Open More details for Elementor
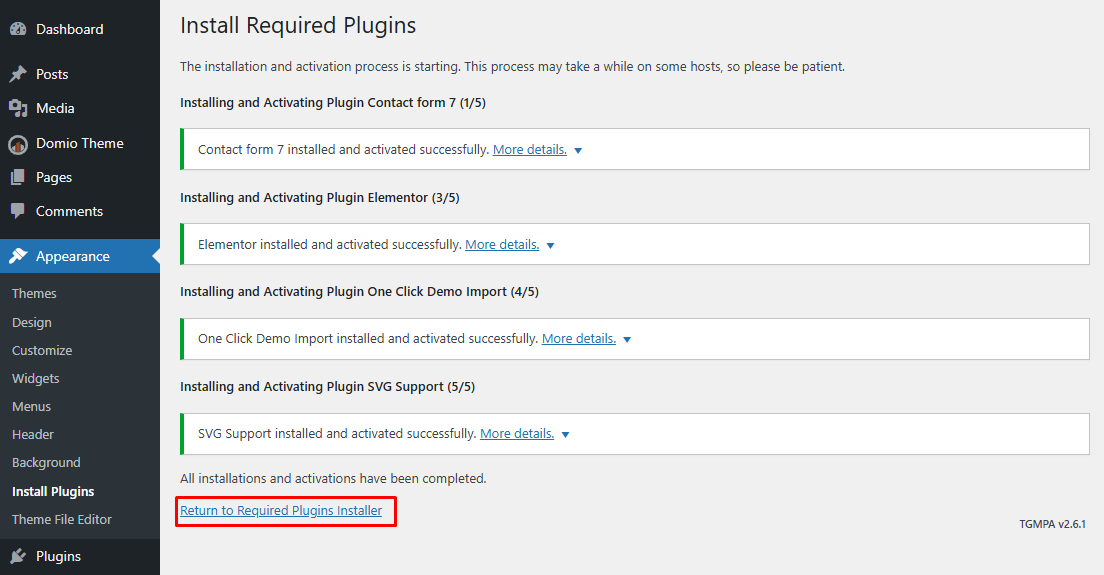Screen dimensions: 1104x575 502,244
